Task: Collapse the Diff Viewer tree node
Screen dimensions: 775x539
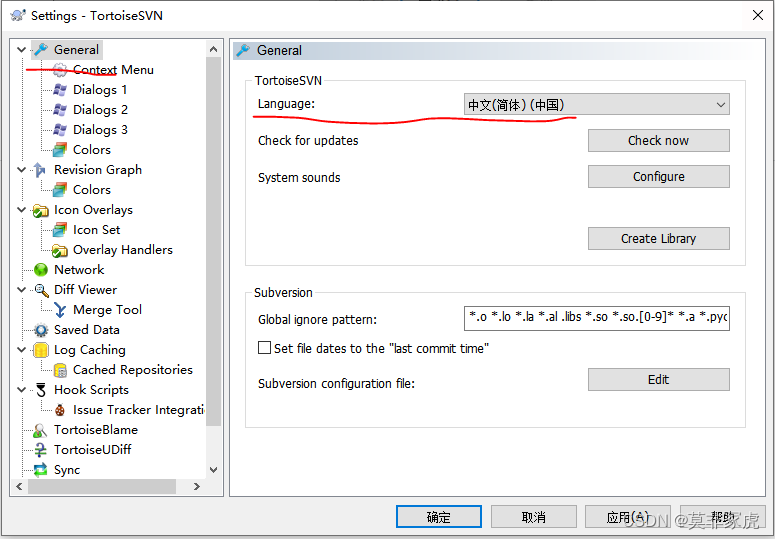Action: pyautogui.click(x=21, y=290)
